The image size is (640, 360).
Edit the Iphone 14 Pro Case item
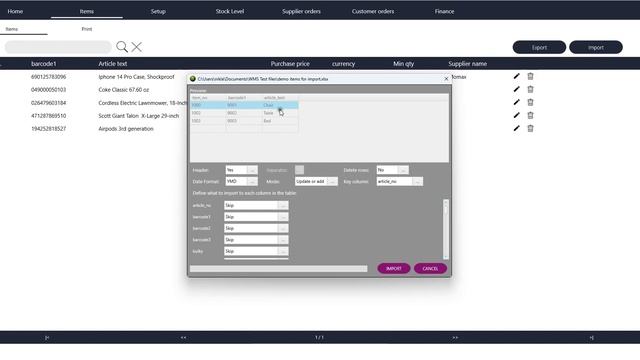(516, 76)
